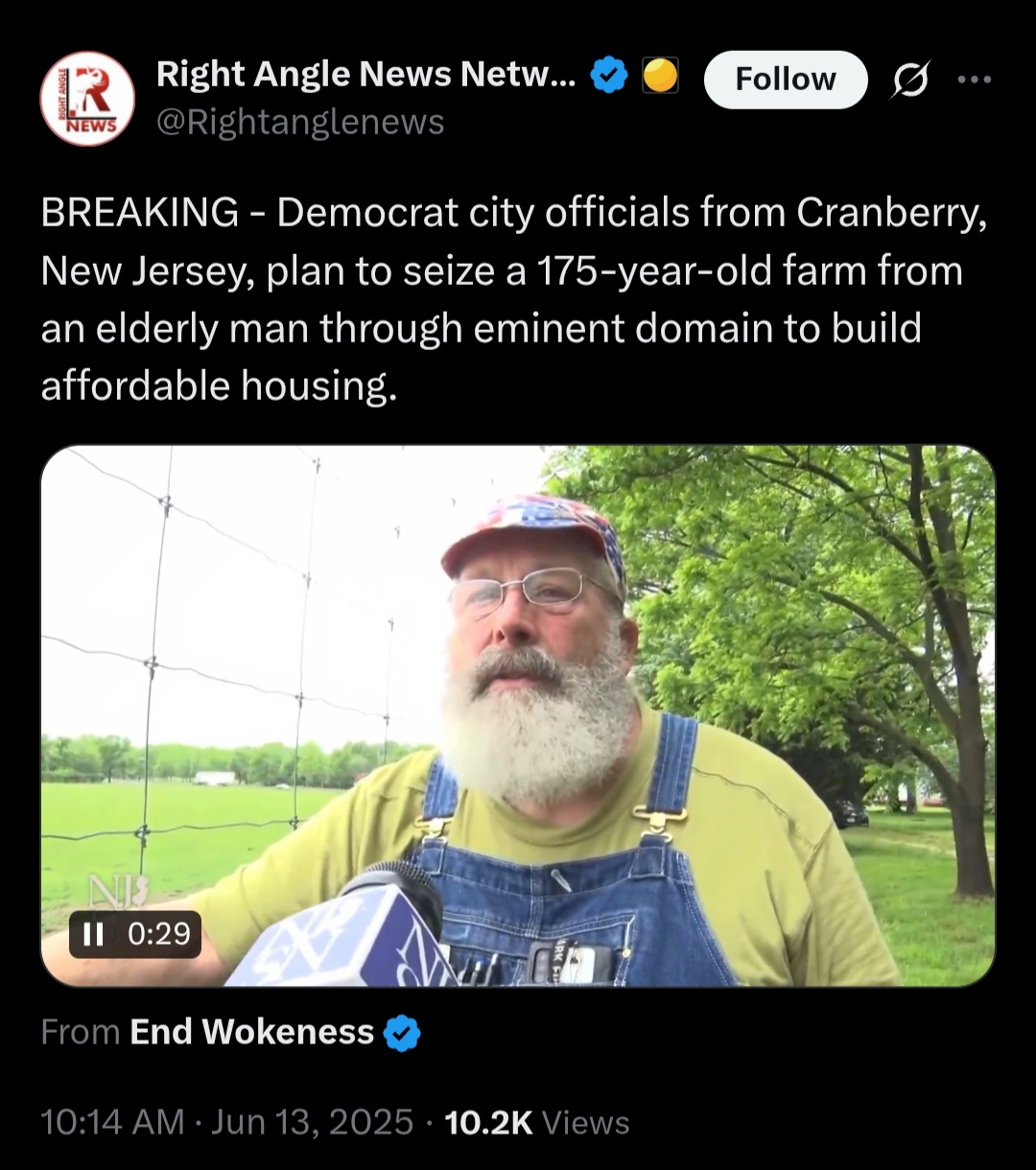Click the 10:14 AM post timestamp

[112, 1122]
